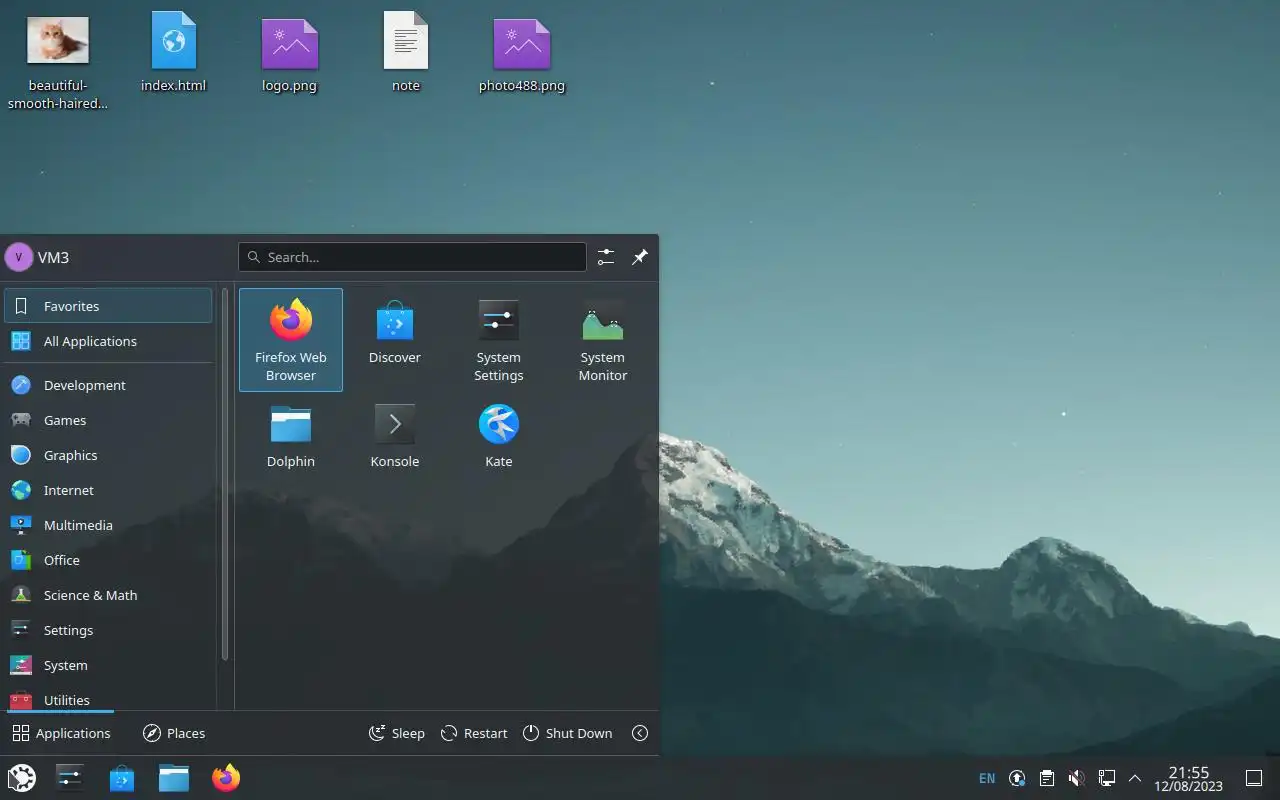Switch to the Applications tab
The height and width of the screenshot is (800, 1280).
pyautogui.click(x=61, y=733)
